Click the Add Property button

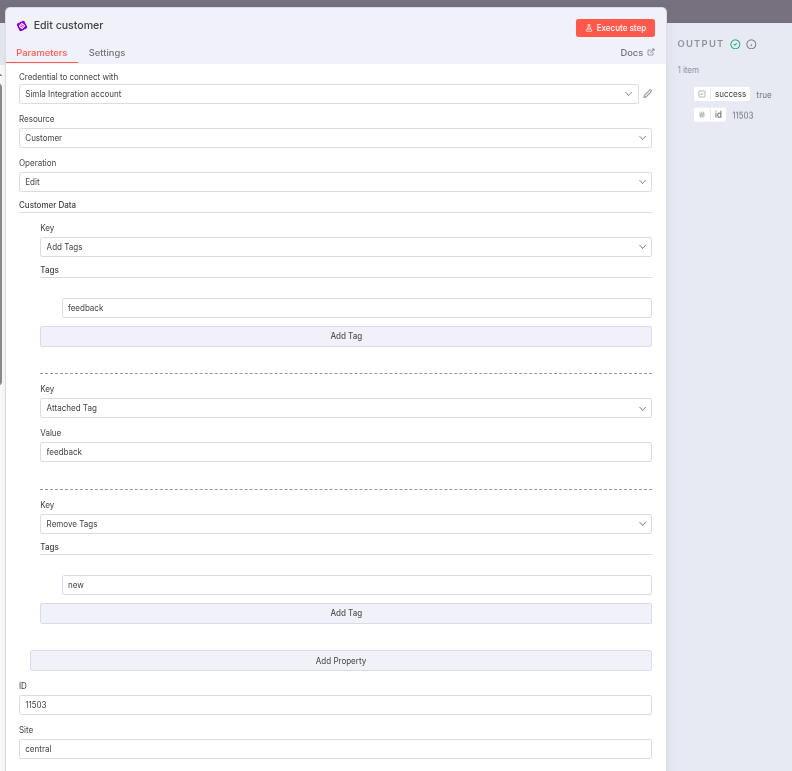click(340, 661)
